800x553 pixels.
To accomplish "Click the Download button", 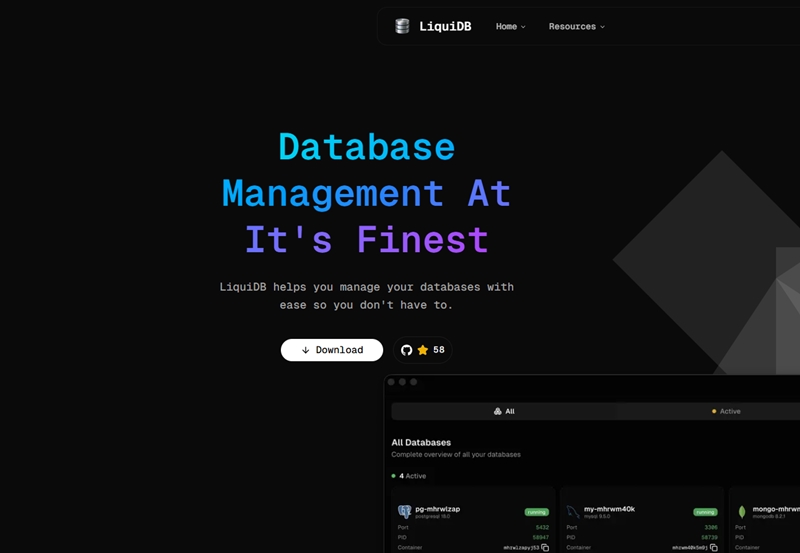I will (332, 350).
